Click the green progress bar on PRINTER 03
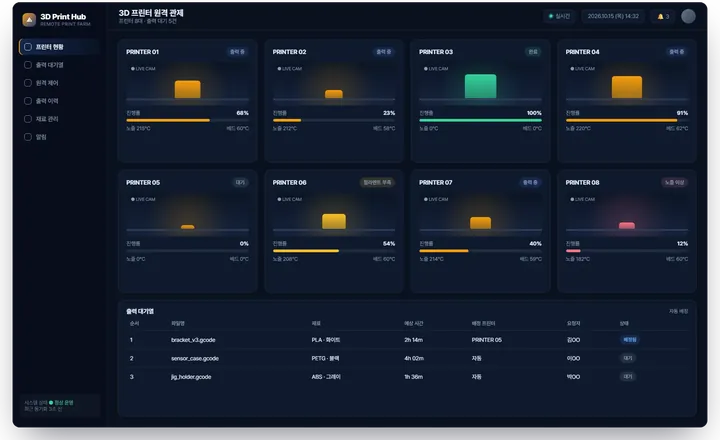720x440 pixels. click(x=480, y=120)
